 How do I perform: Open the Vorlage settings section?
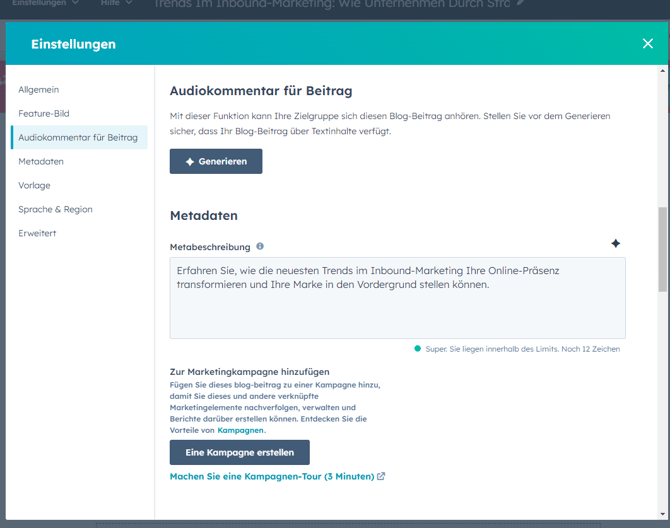coord(34,186)
